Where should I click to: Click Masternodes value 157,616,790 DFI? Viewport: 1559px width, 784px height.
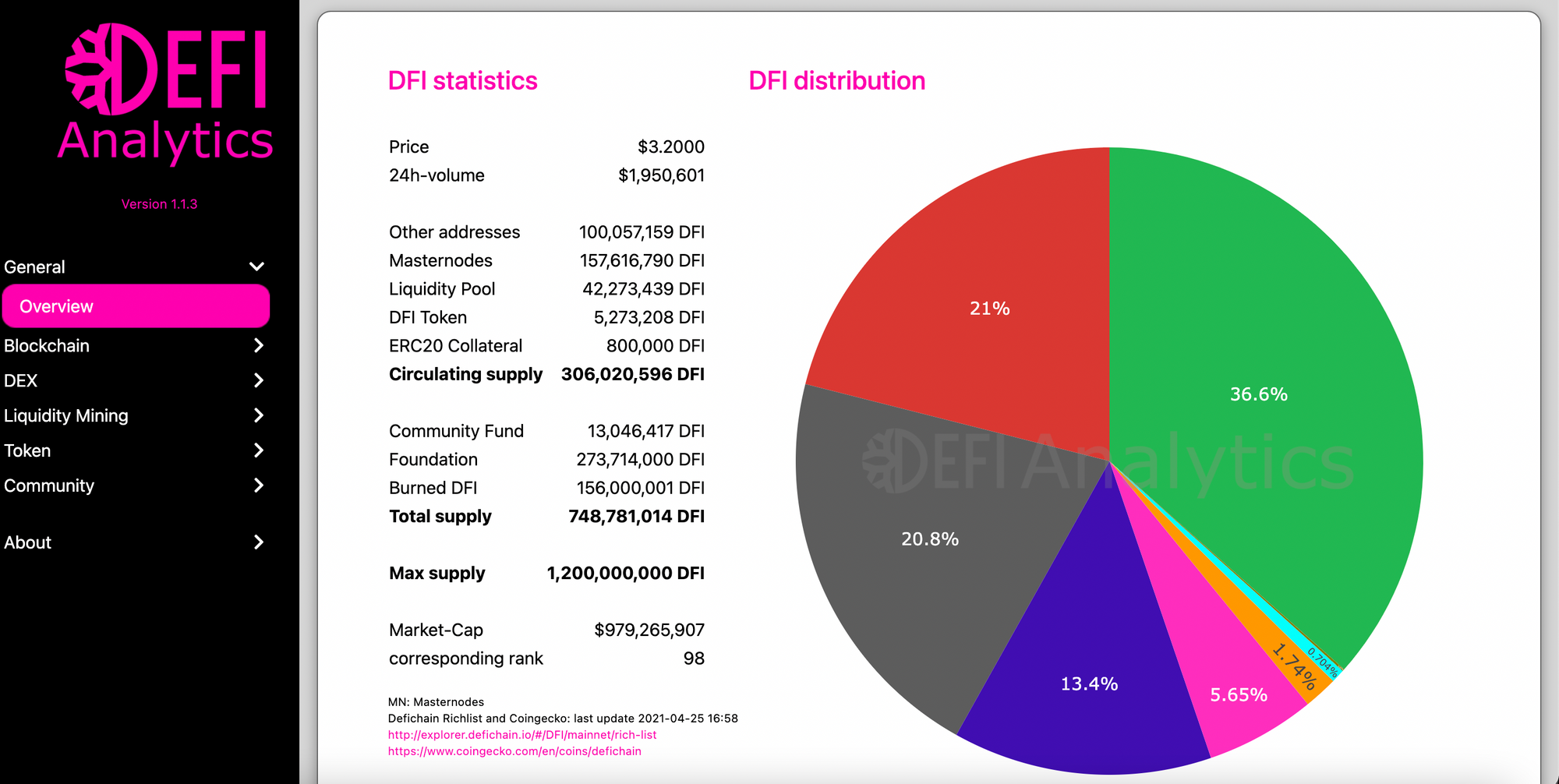click(642, 260)
